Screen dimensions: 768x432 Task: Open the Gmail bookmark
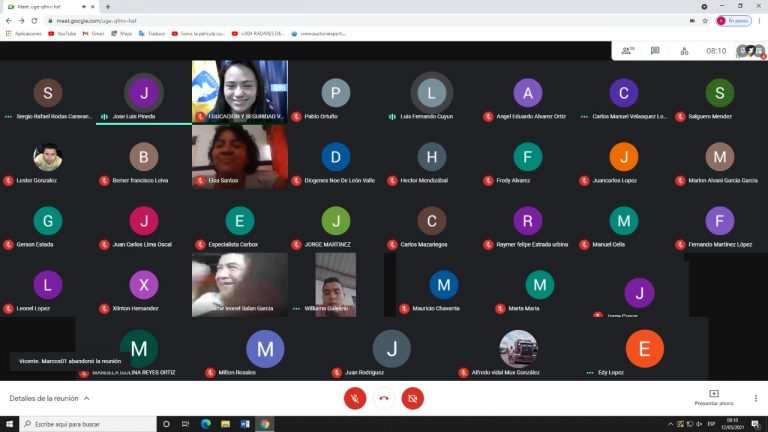pyautogui.click(x=93, y=33)
